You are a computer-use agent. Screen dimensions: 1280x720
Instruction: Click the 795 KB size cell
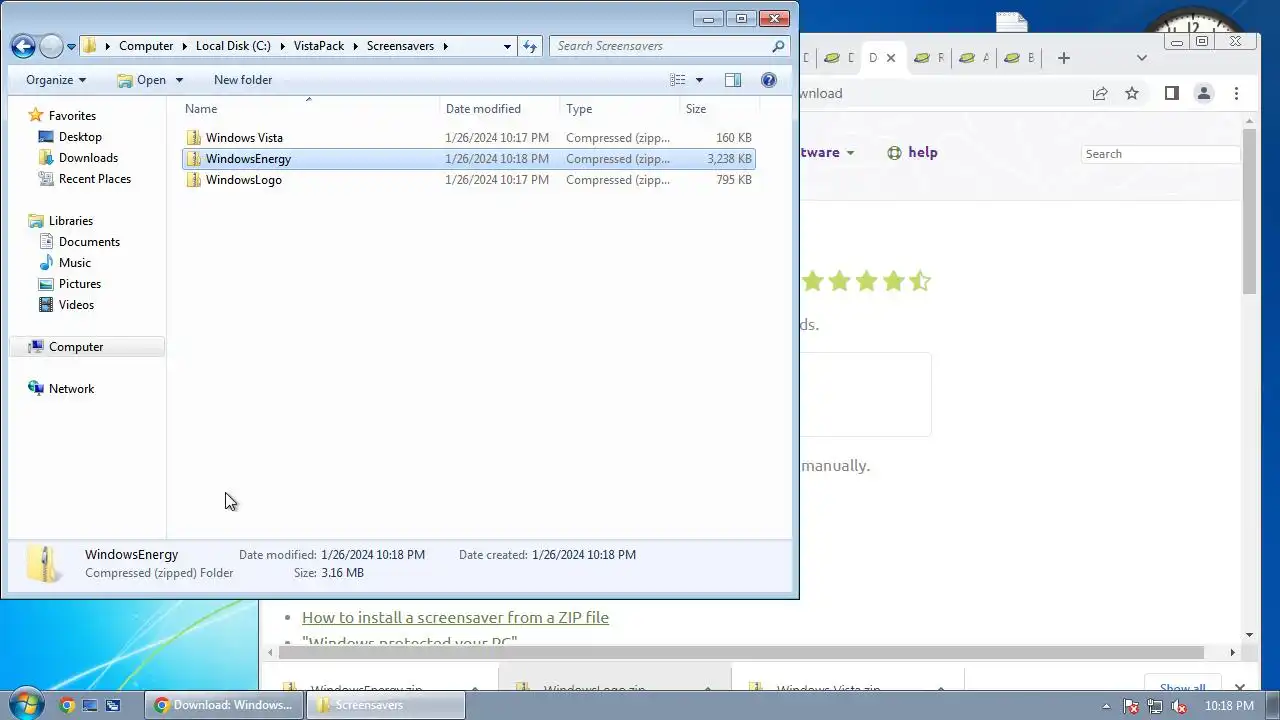734,180
